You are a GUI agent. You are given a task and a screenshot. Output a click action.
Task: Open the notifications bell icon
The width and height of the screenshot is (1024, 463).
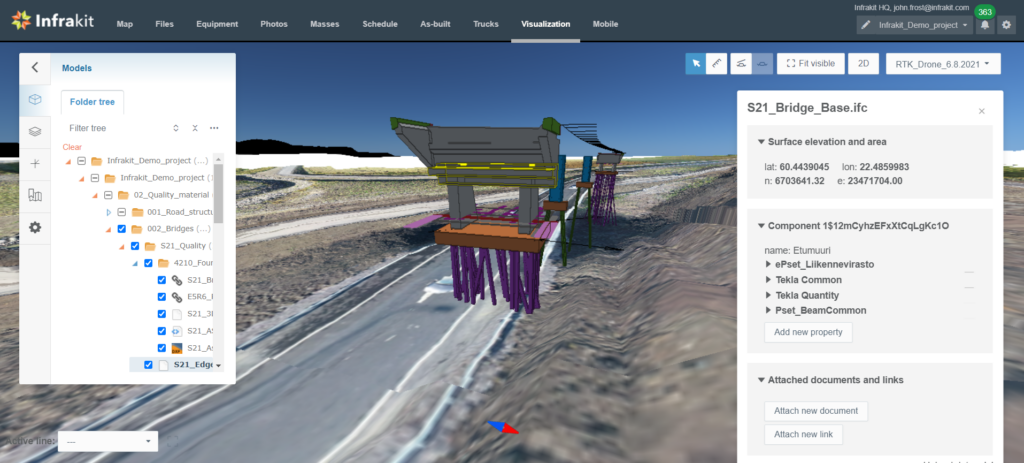985,25
